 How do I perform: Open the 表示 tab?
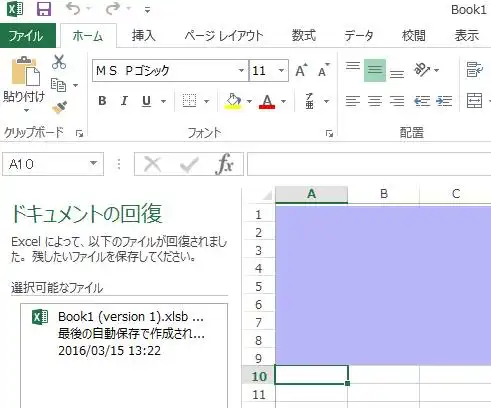coord(467,35)
